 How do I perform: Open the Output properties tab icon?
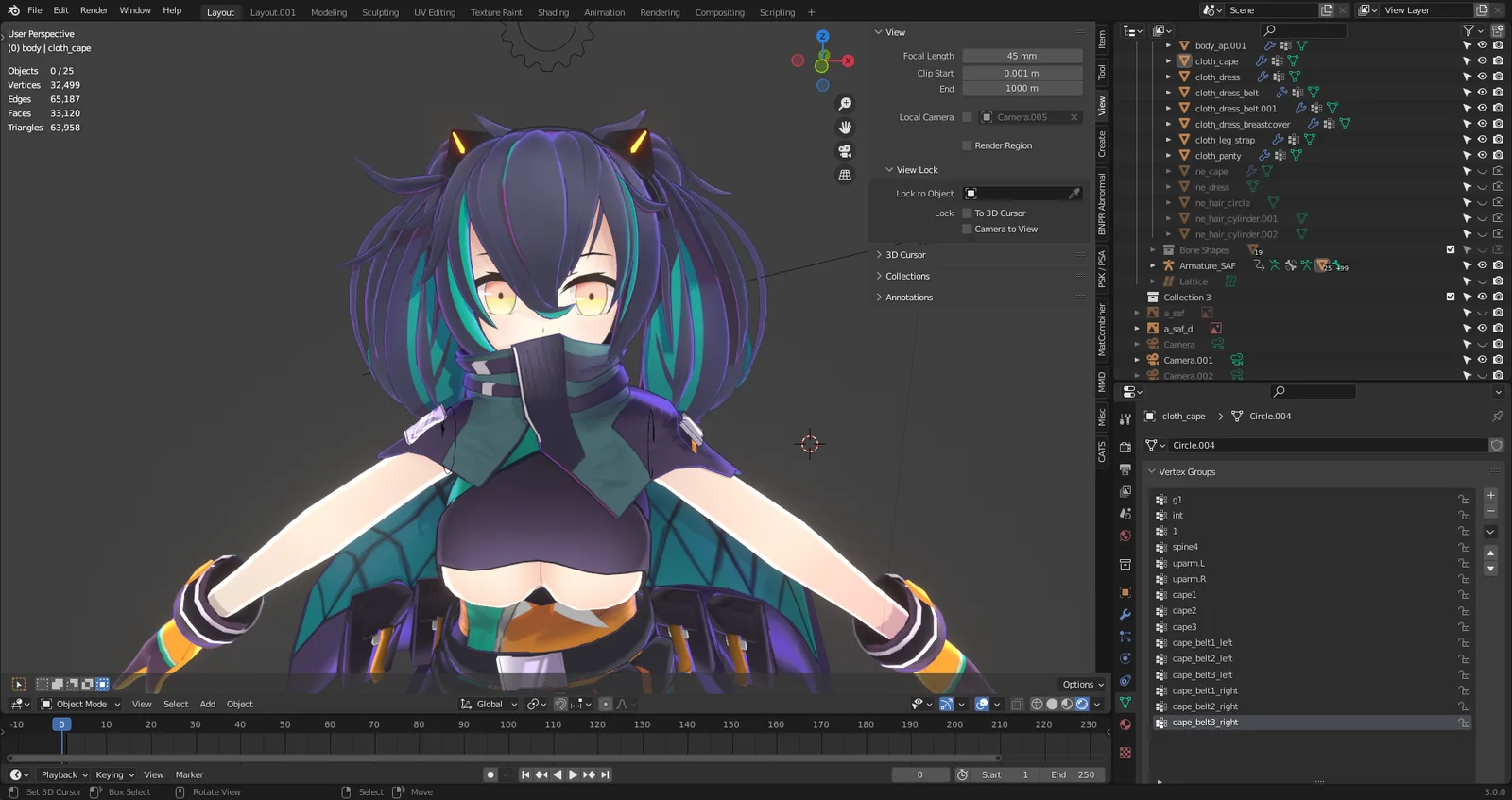1125,469
